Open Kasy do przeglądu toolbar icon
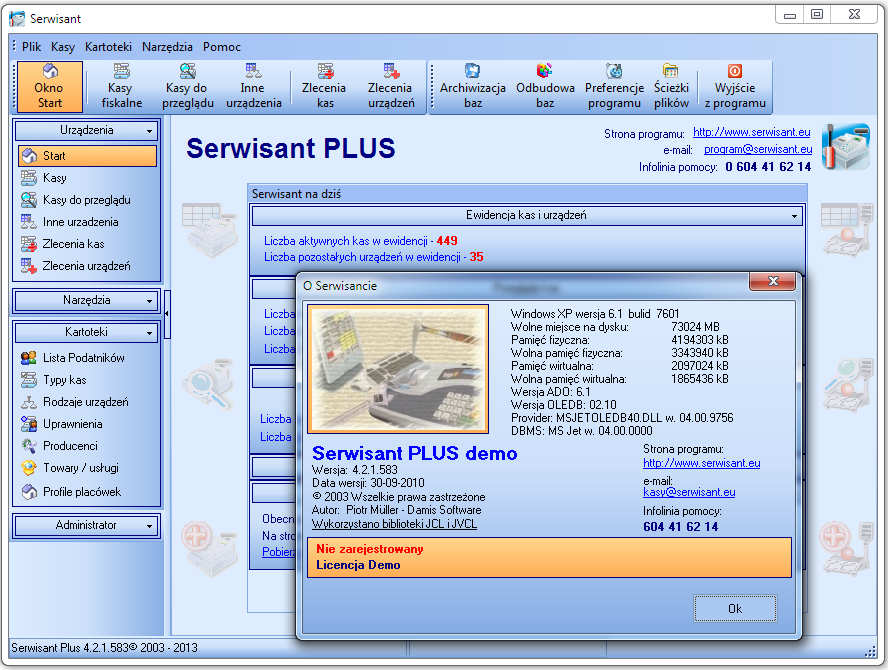Image resolution: width=888 pixels, height=670 pixels. [x=187, y=87]
